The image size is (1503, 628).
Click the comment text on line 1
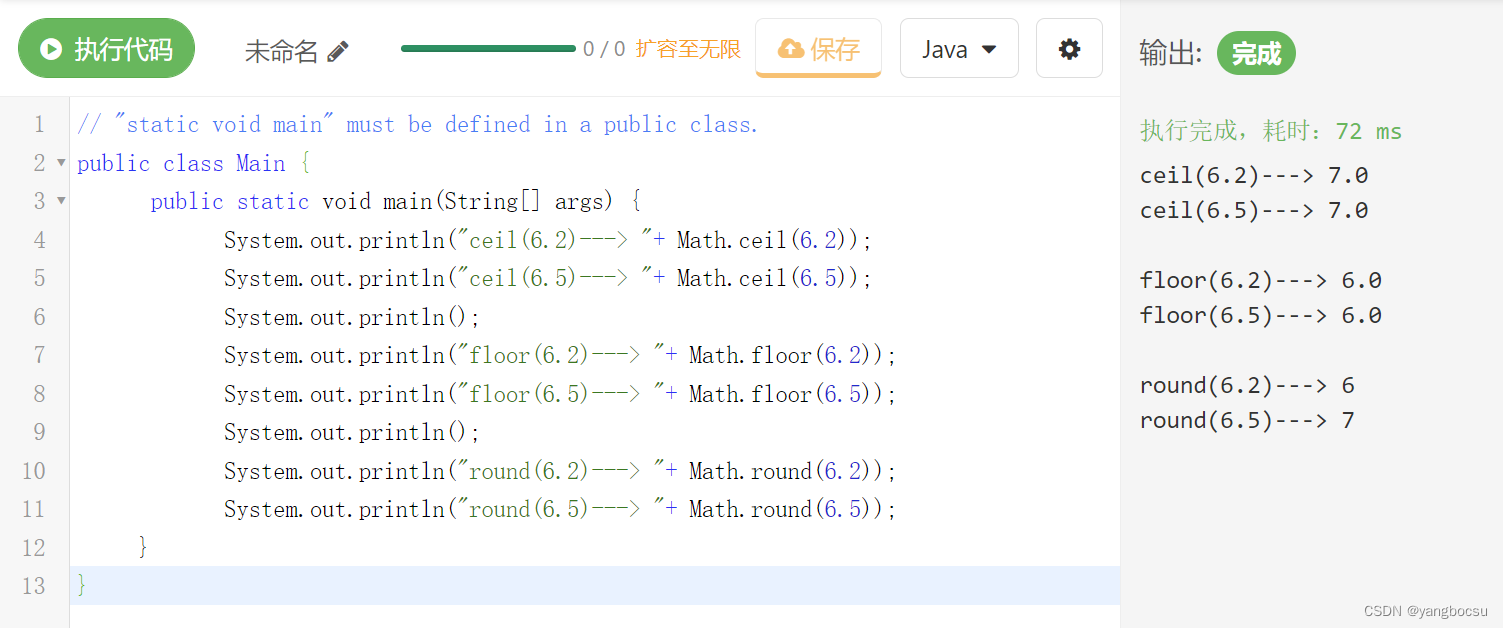click(418, 125)
